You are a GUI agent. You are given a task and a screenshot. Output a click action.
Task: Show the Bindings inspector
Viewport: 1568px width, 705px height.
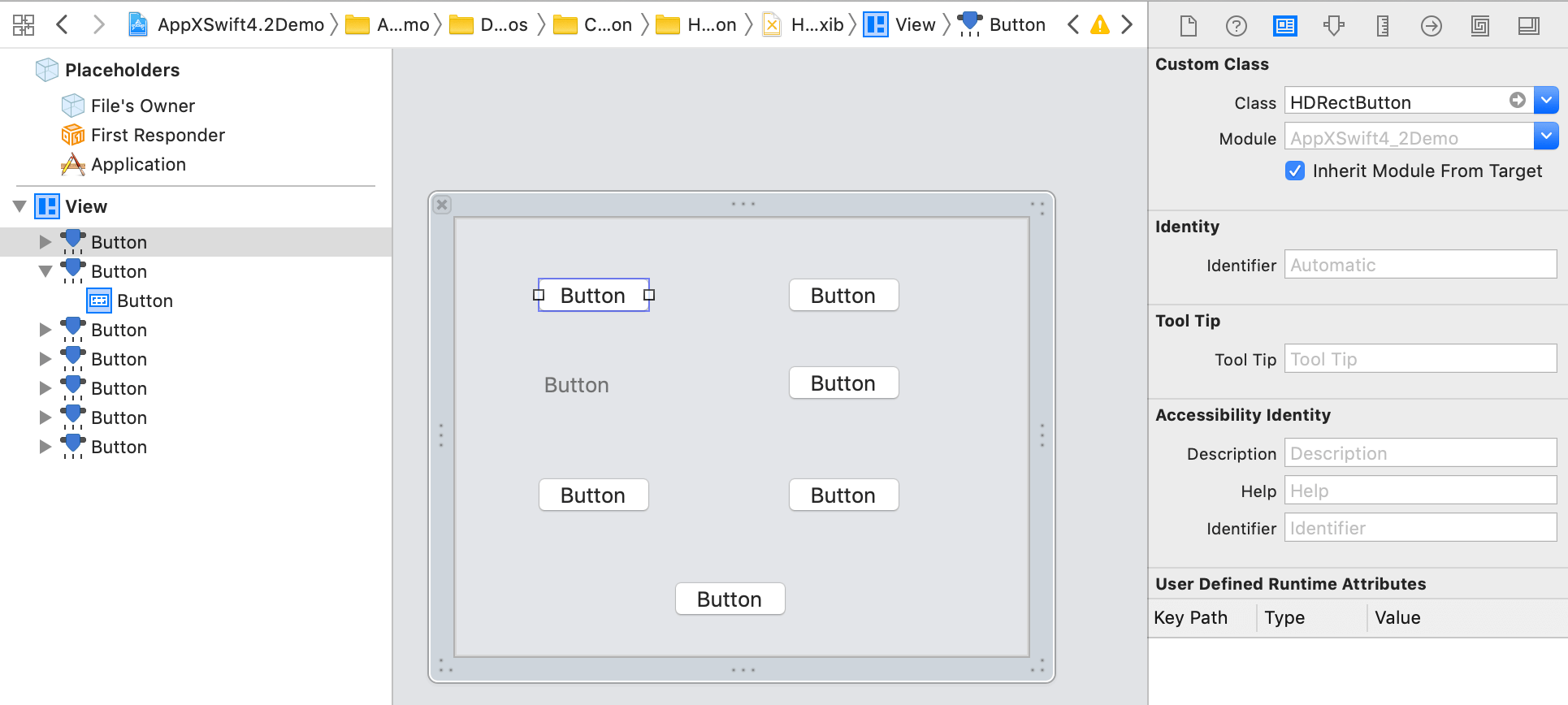tap(1479, 26)
